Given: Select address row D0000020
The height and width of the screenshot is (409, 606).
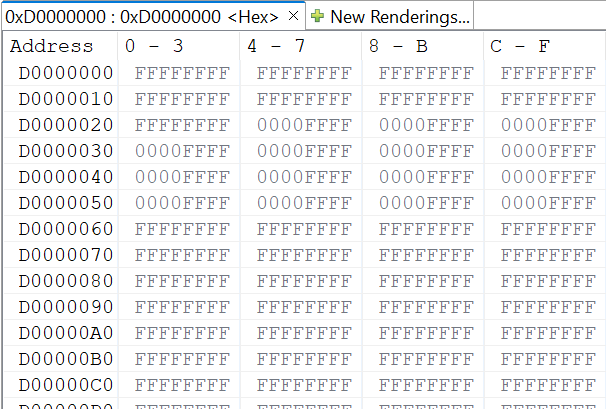Looking at the screenshot, I should point(66,125).
